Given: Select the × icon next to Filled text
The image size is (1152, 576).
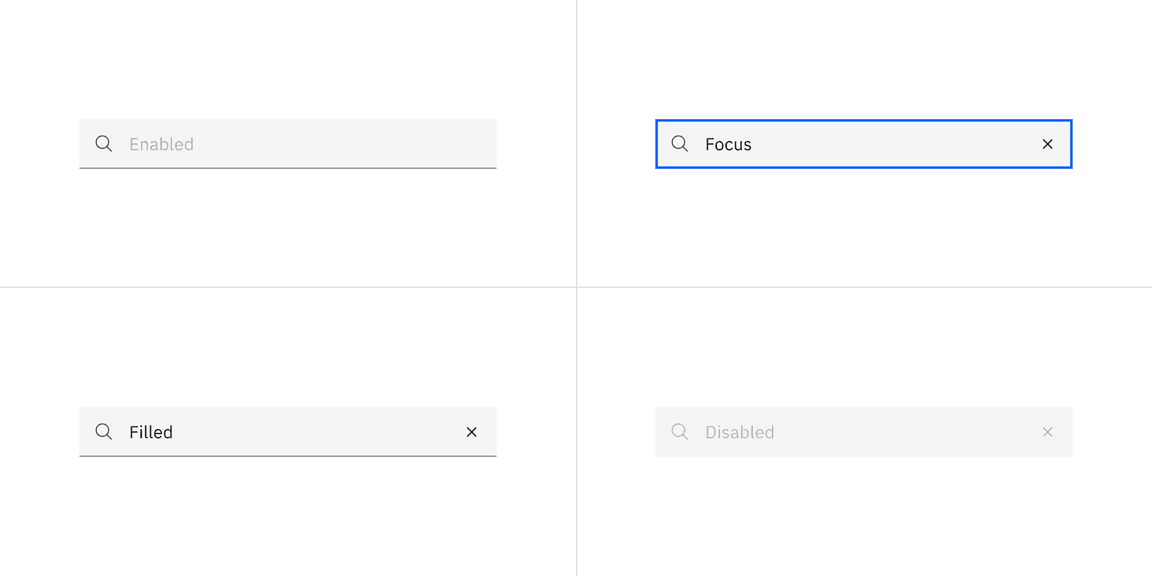Looking at the screenshot, I should 471,432.
